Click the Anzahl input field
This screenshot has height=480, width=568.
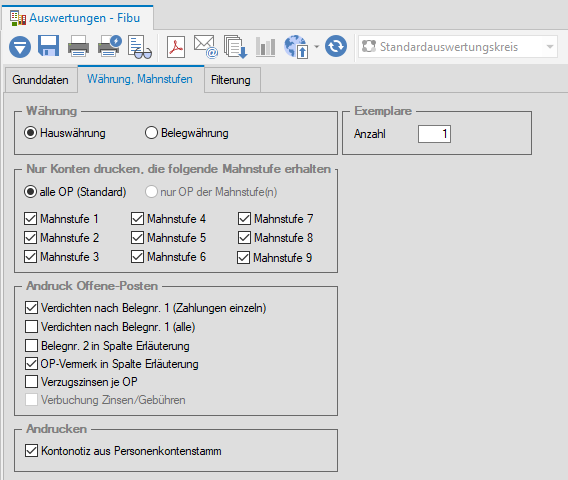[434, 134]
